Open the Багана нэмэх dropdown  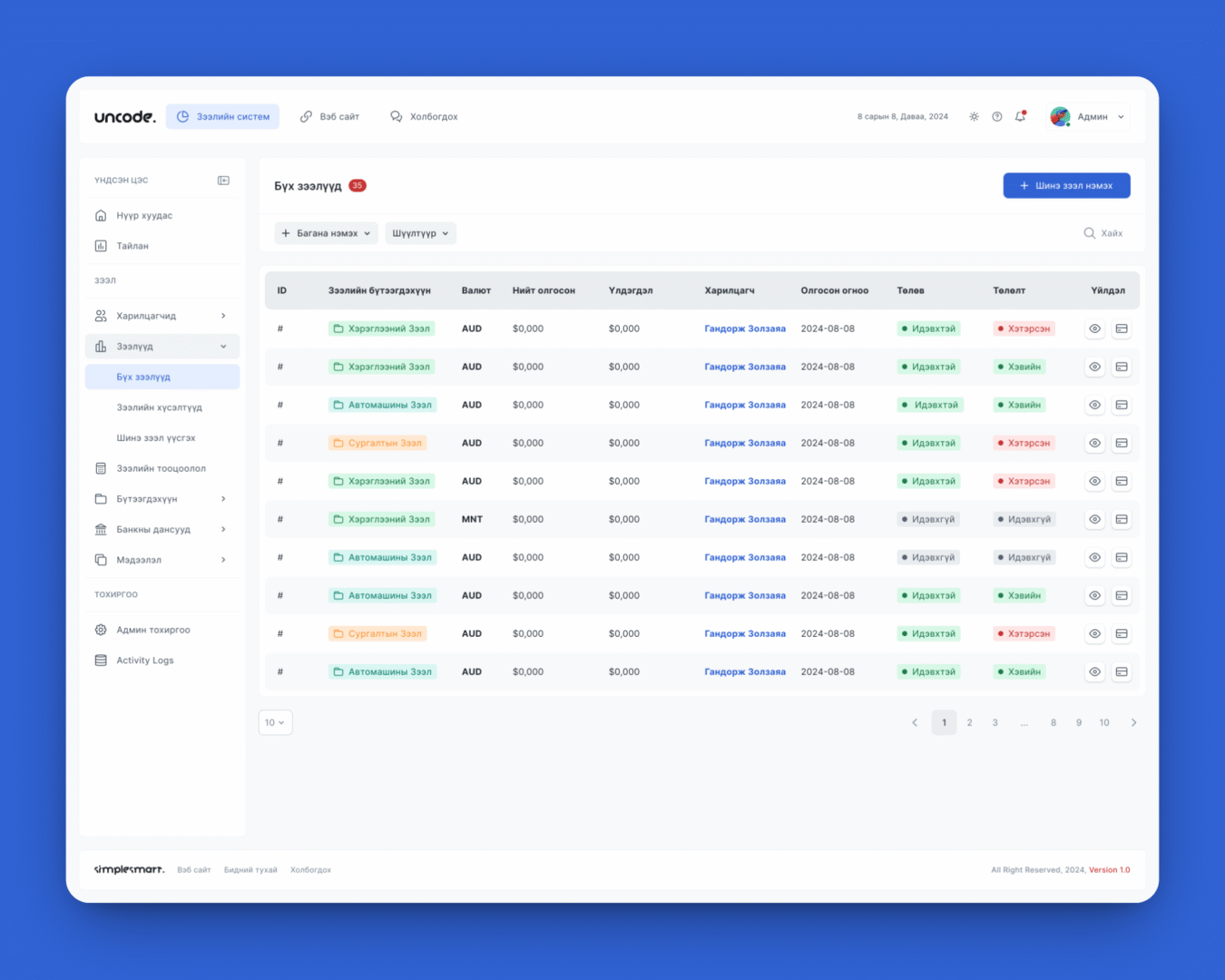click(326, 233)
